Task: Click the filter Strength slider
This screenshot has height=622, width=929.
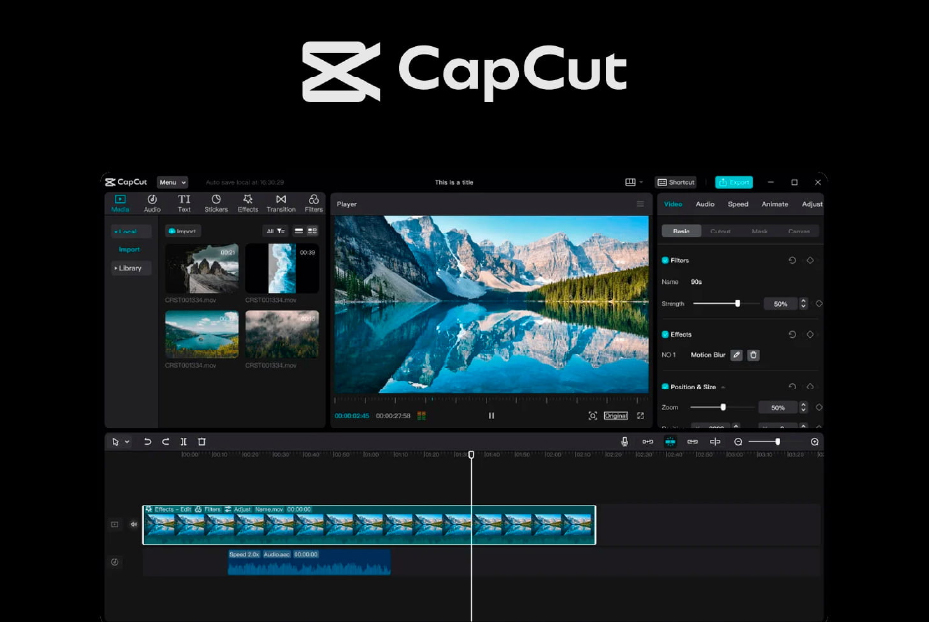Action: click(726, 304)
